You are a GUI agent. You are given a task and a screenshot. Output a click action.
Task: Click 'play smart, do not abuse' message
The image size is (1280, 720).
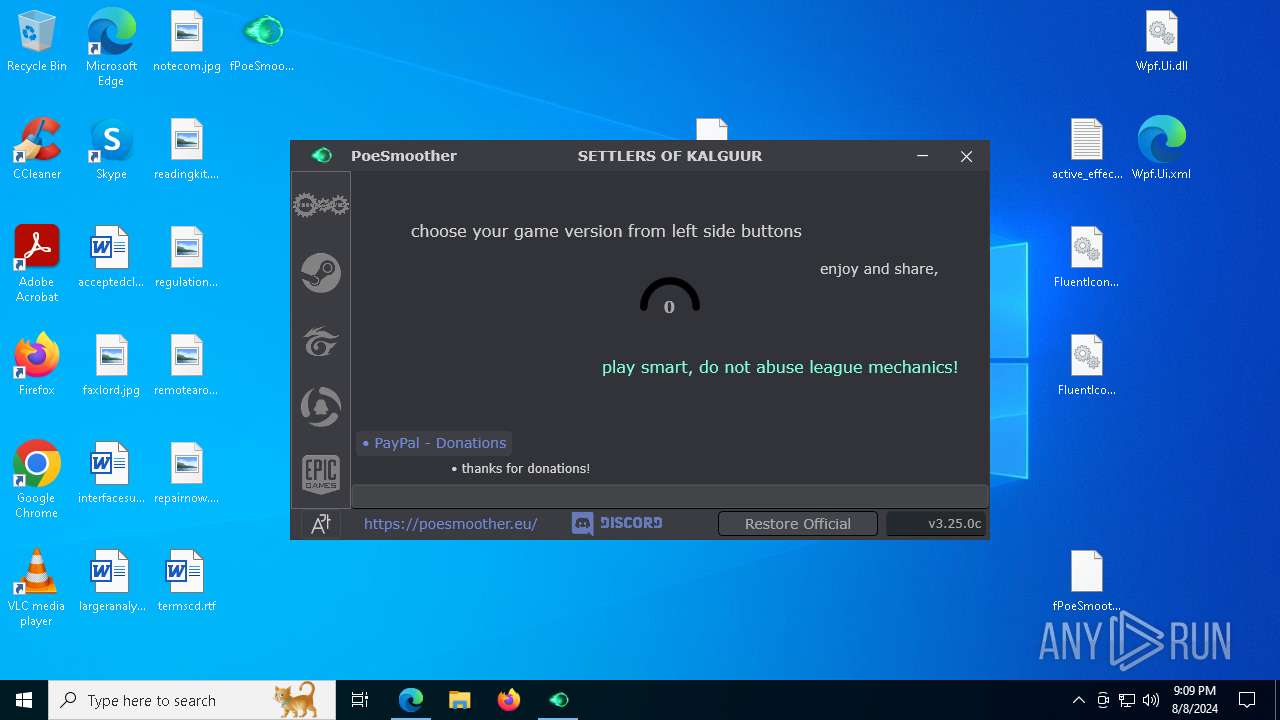(x=780, y=367)
